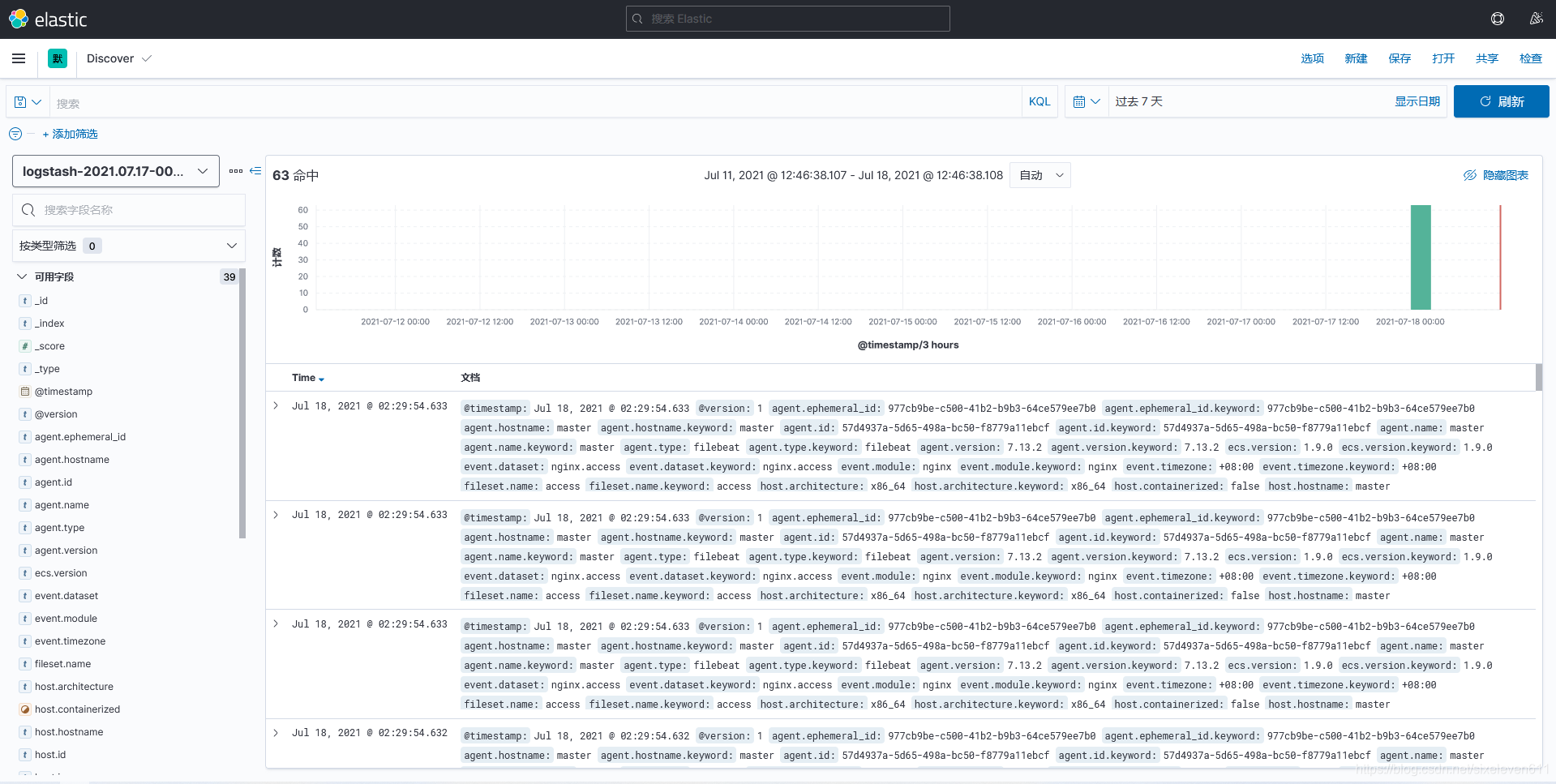Click the 新建 menu item
This screenshot has height=784, width=1556.
point(1356,58)
